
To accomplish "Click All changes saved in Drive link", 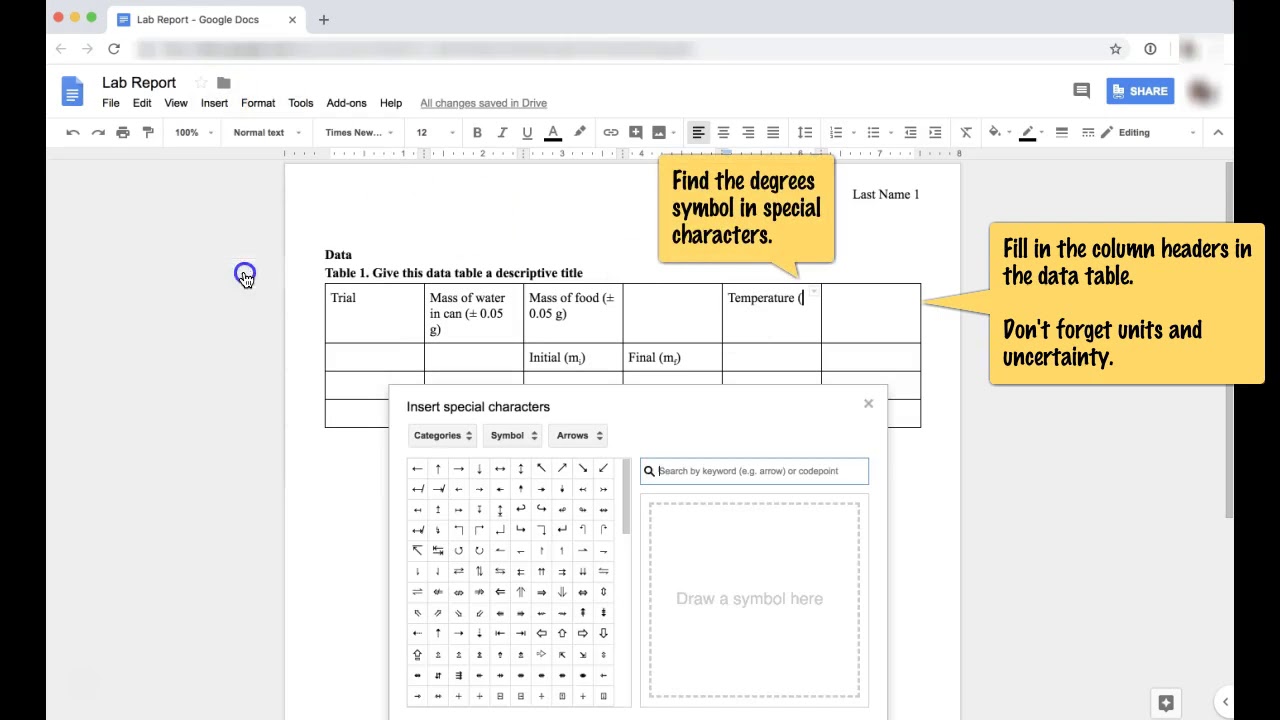I will click(483, 103).
